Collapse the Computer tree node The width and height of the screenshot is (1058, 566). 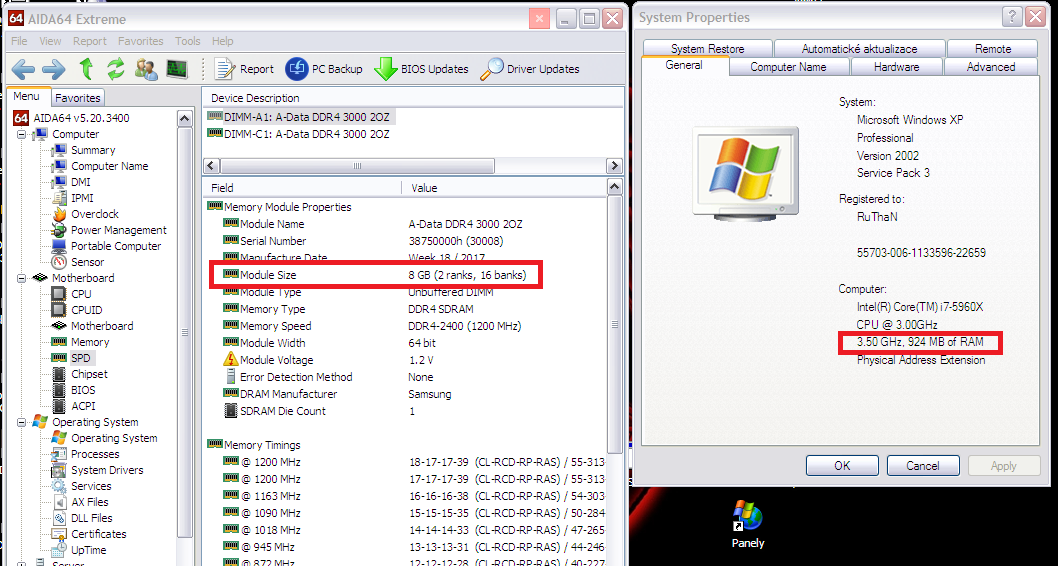(22, 134)
